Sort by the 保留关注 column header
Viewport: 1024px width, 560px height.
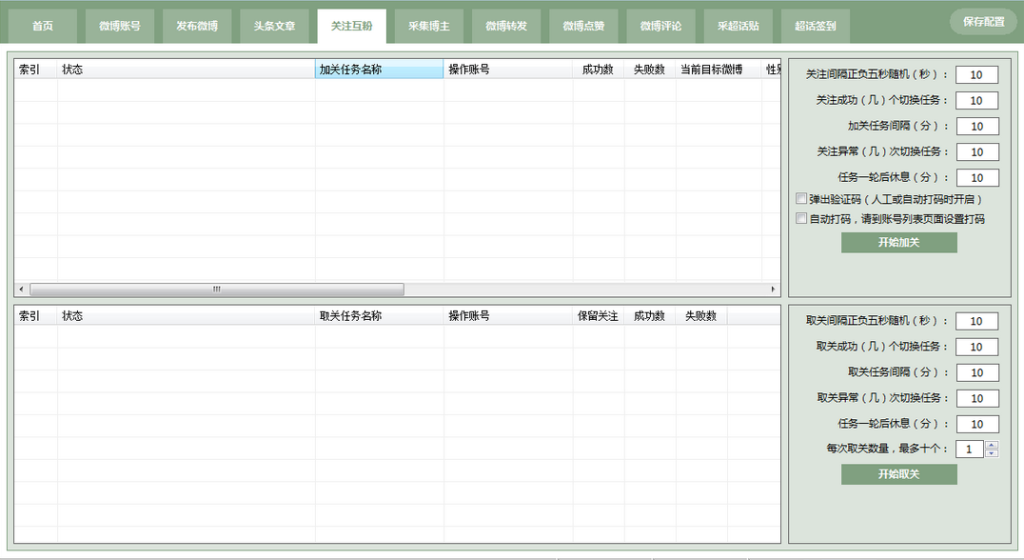tap(598, 316)
